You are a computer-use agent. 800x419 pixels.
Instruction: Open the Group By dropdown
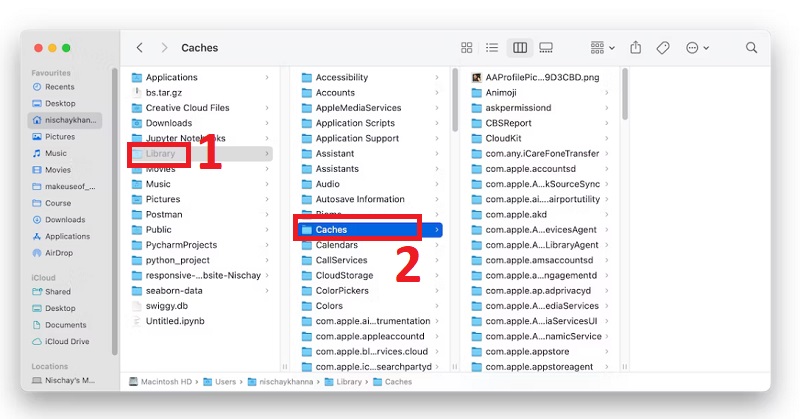[x=602, y=48]
